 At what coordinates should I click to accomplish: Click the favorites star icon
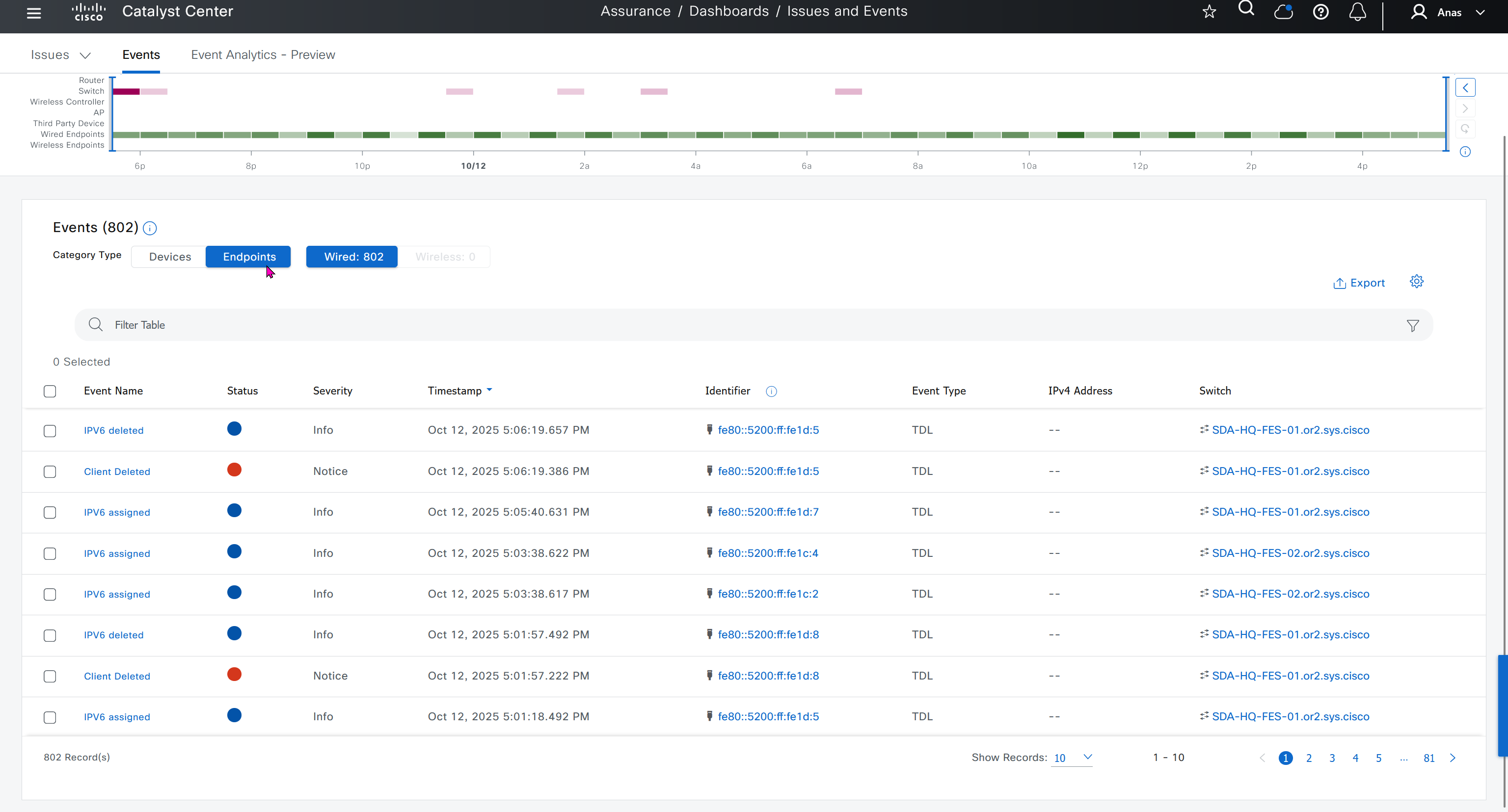(1210, 12)
